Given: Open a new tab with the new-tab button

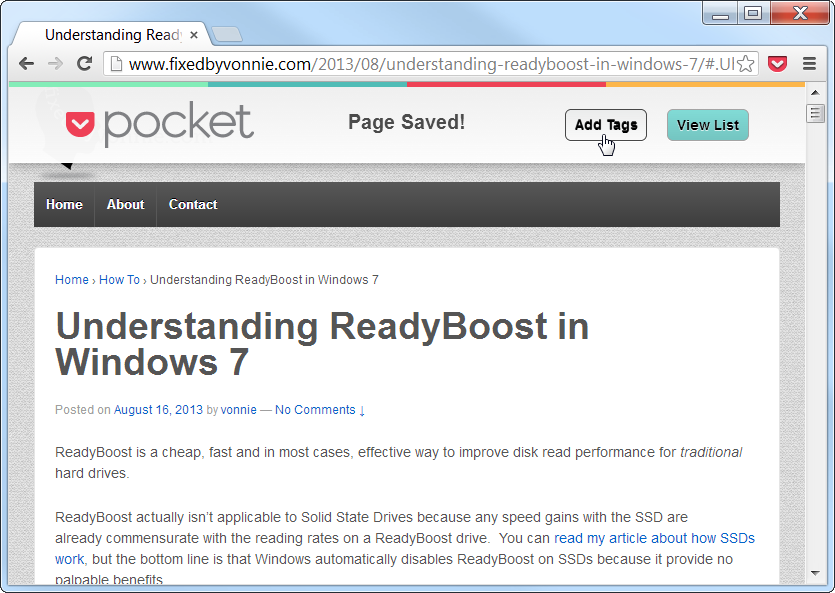Looking at the screenshot, I should coord(227,35).
